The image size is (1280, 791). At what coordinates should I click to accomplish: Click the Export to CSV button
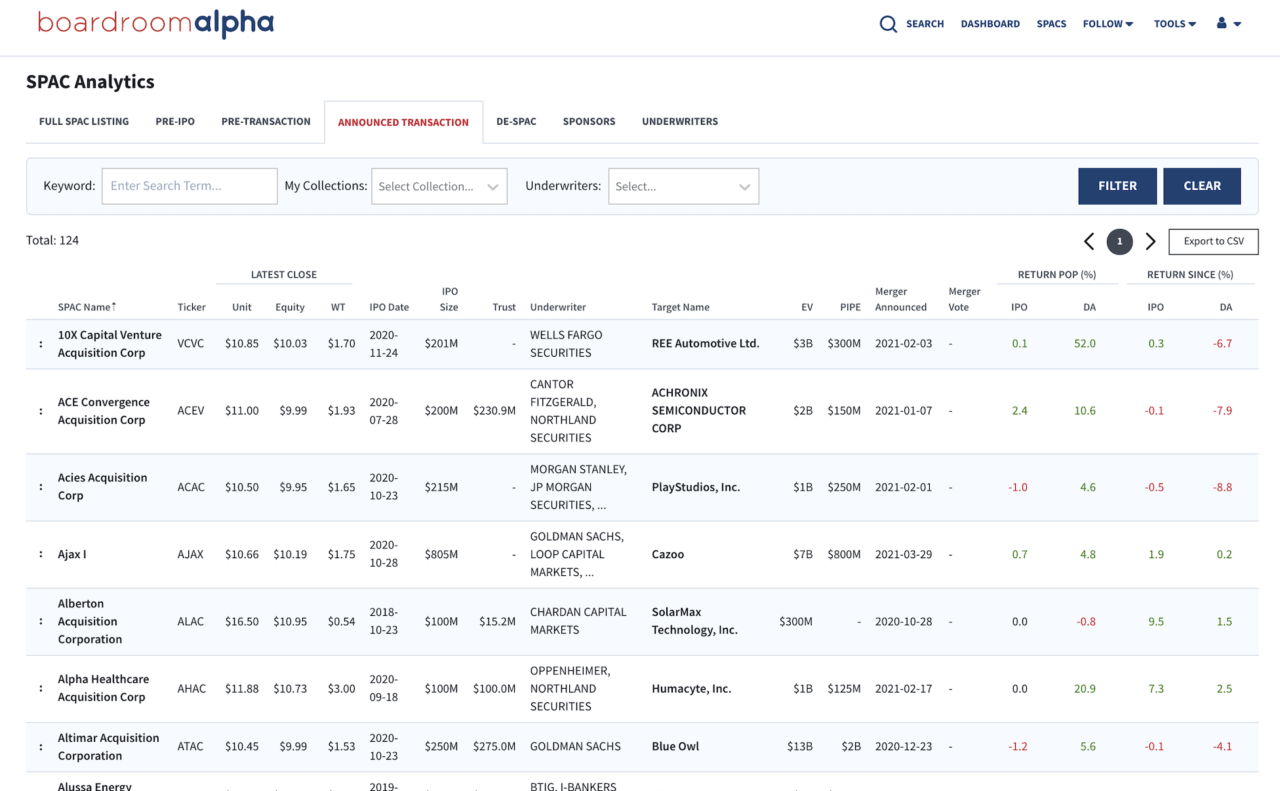tap(1213, 241)
